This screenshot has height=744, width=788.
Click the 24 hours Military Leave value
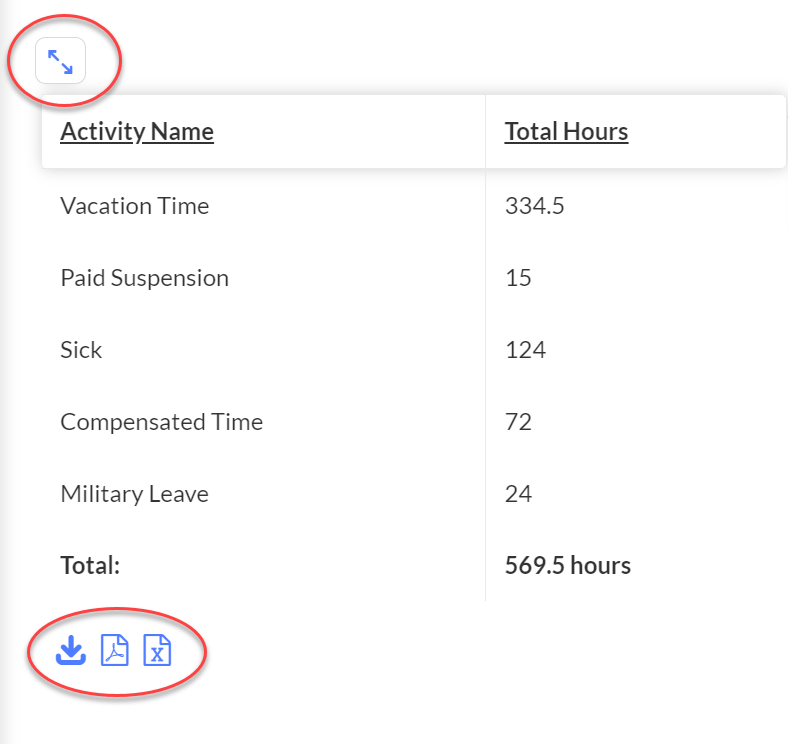click(518, 494)
